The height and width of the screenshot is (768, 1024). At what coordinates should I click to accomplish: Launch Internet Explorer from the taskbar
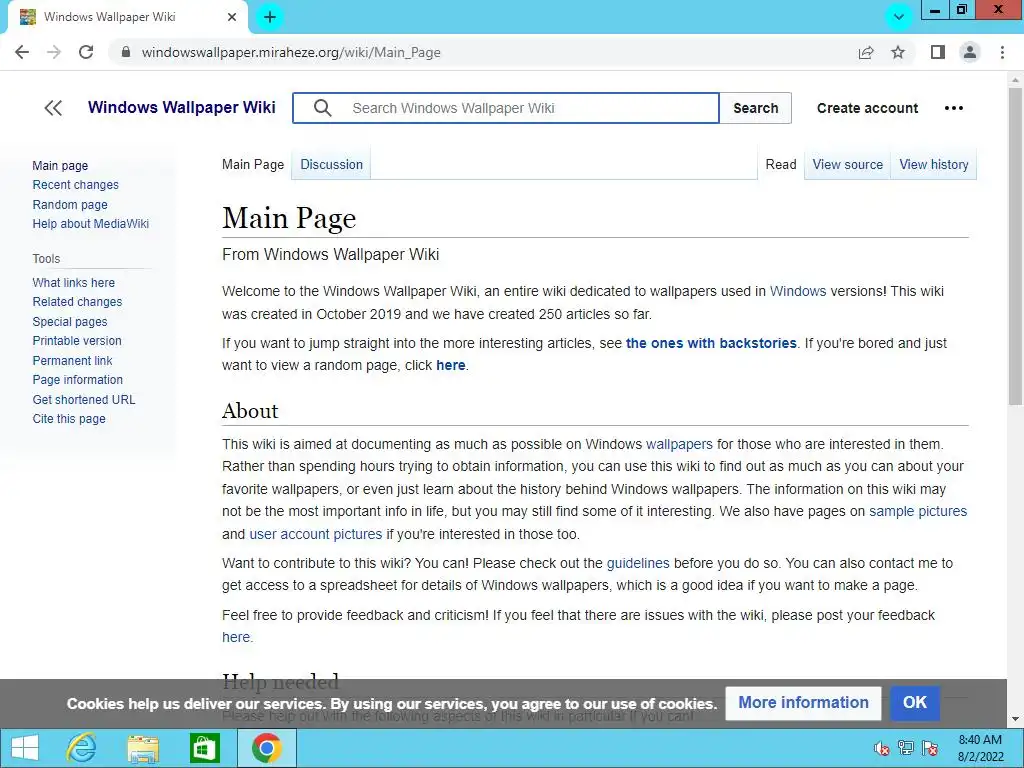click(x=82, y=748)
